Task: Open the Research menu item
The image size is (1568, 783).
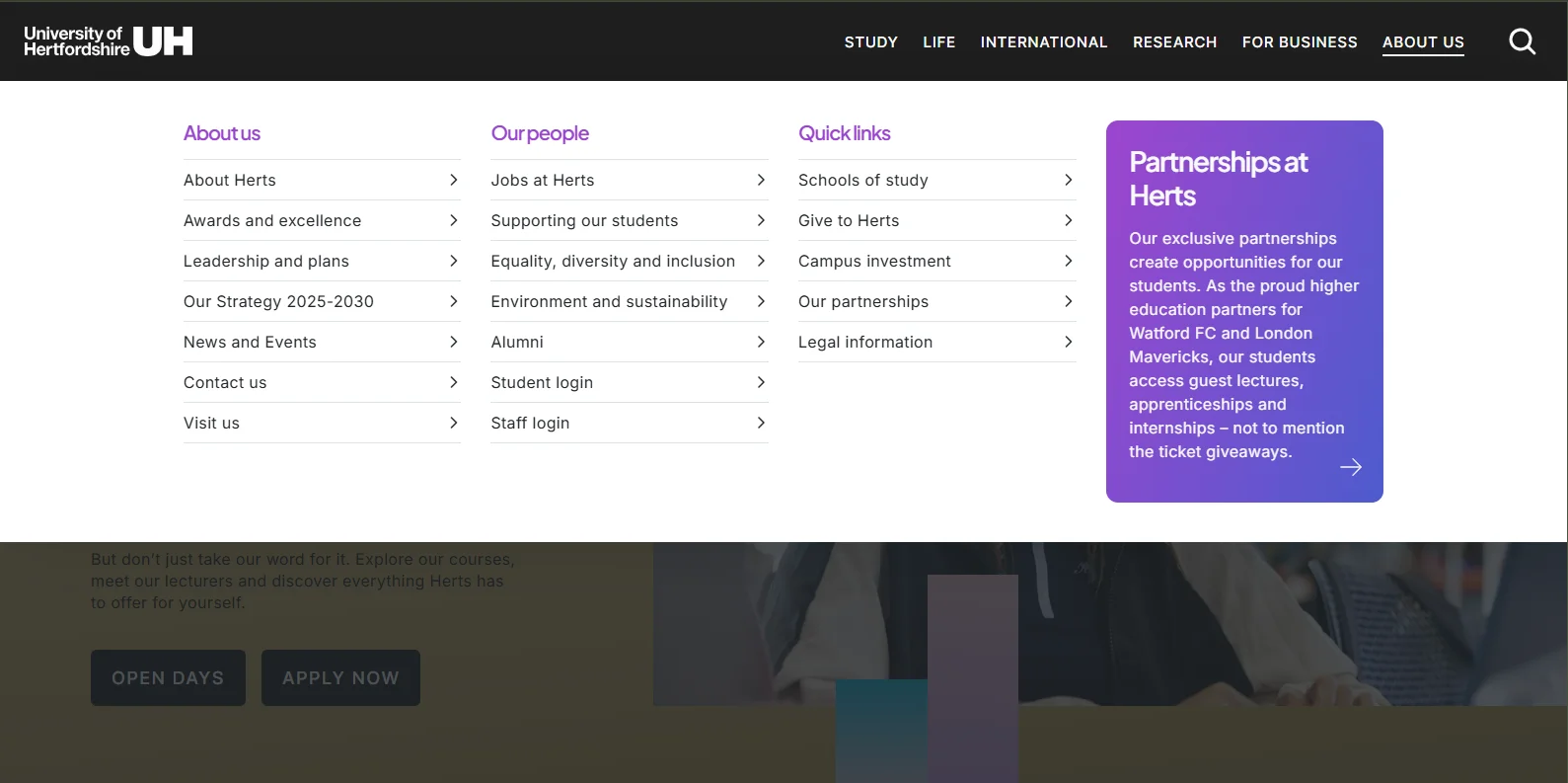Action: tap(1174, 42)
